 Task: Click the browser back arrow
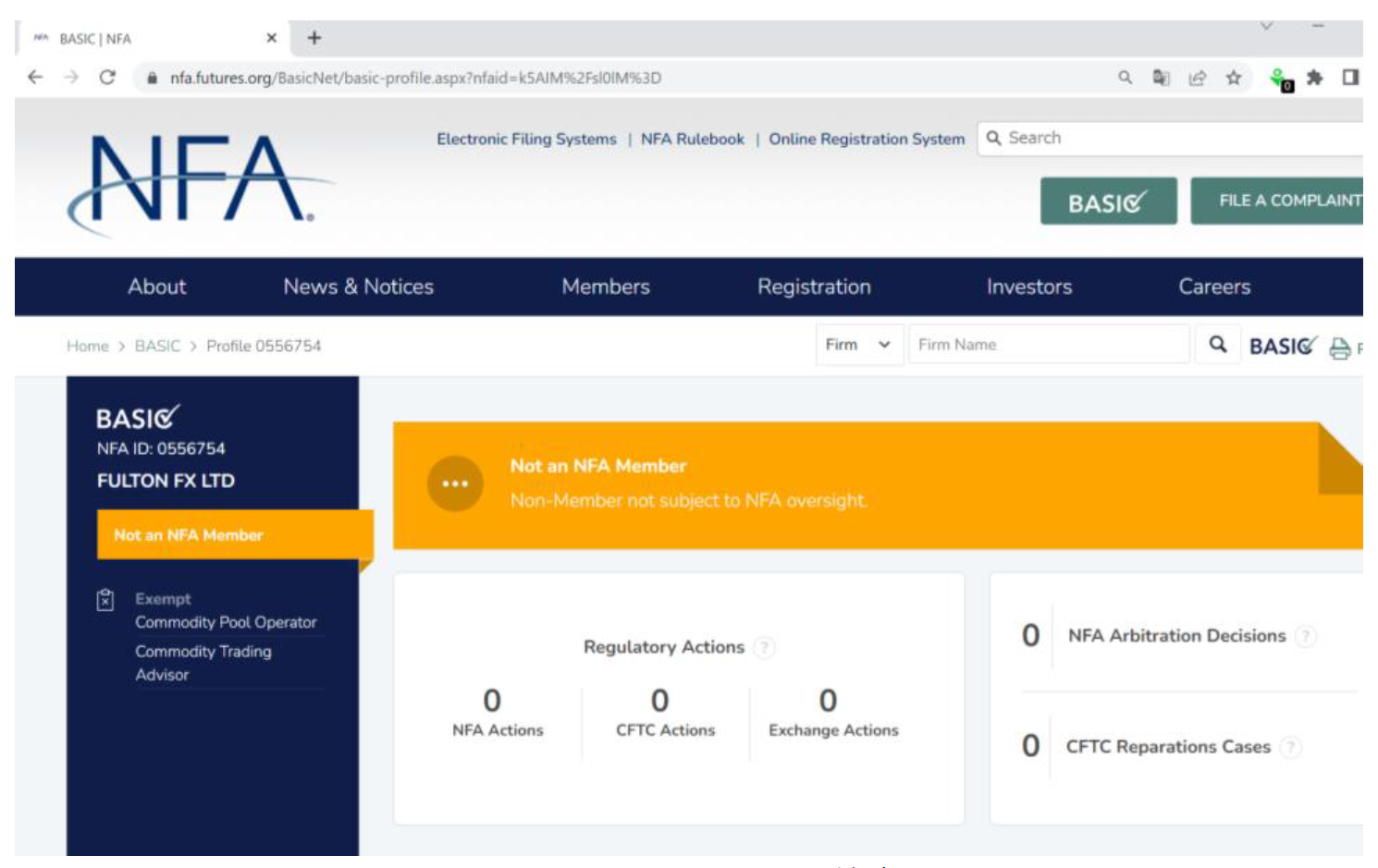coord(35,78)
